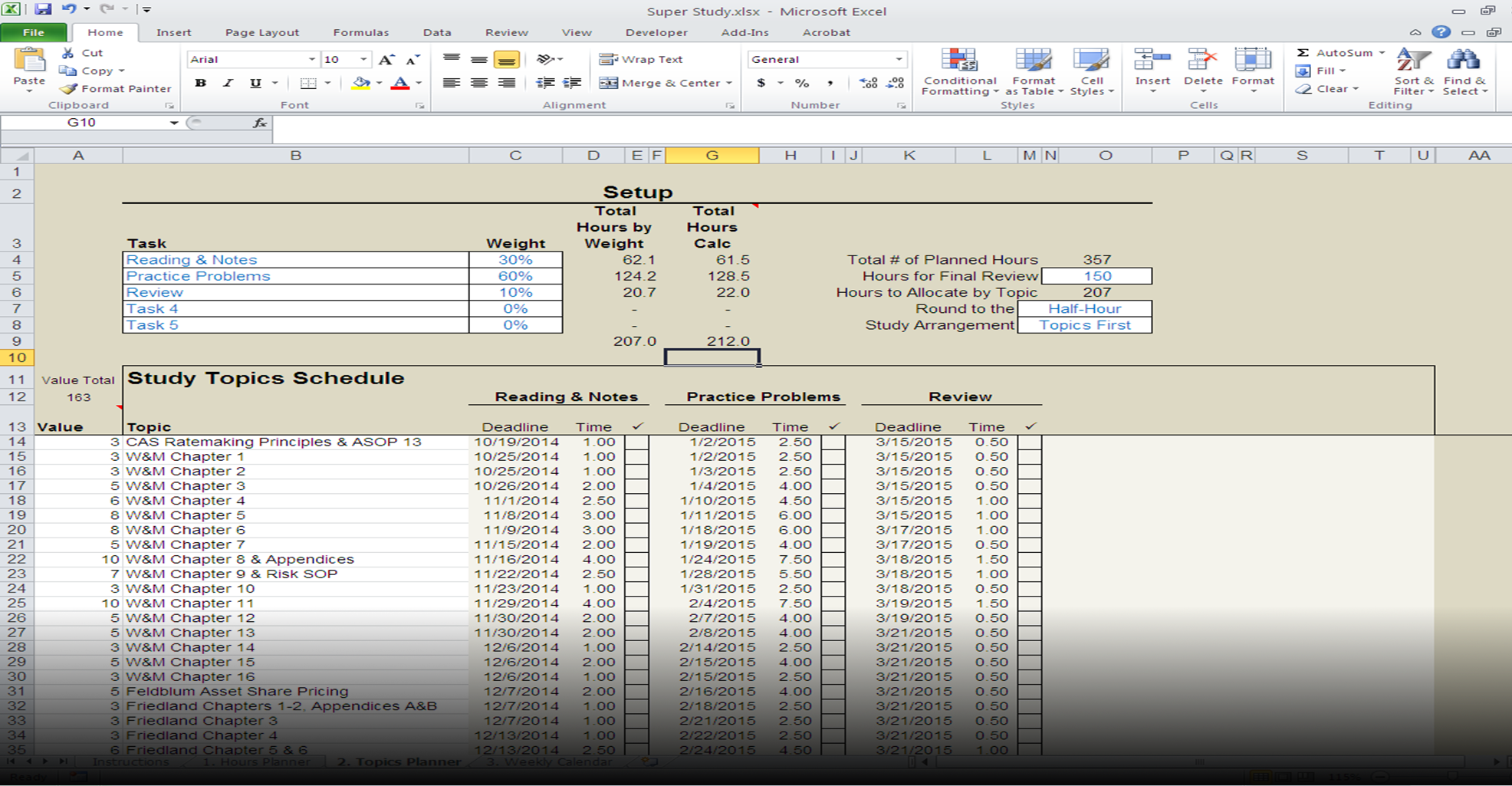Open Conditional Formatting dropdown
The width and height of the screenshot is (1512, 786).
[959, 72]
